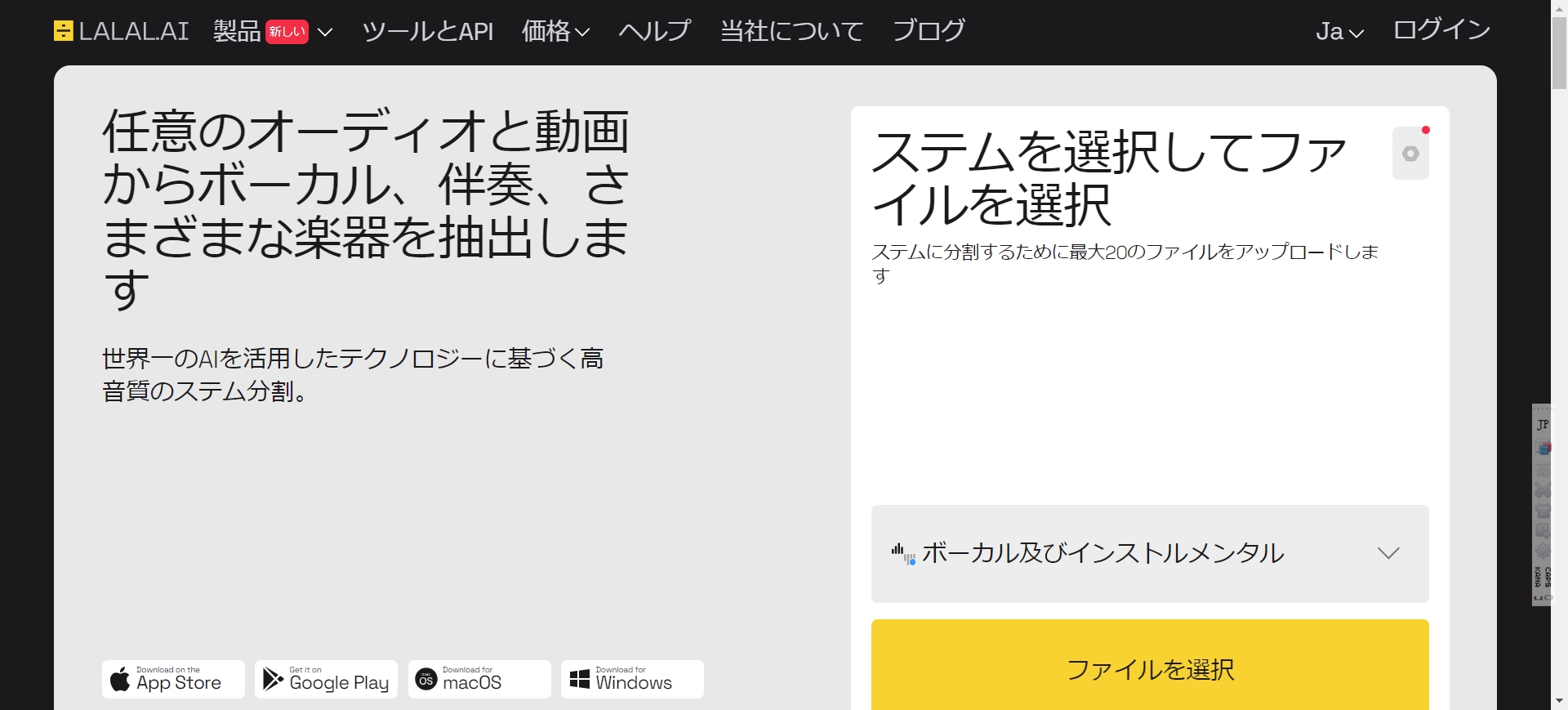Toggle the KANA lock indicator
The image size is (1568, 710).
[x=1538, y=577]
